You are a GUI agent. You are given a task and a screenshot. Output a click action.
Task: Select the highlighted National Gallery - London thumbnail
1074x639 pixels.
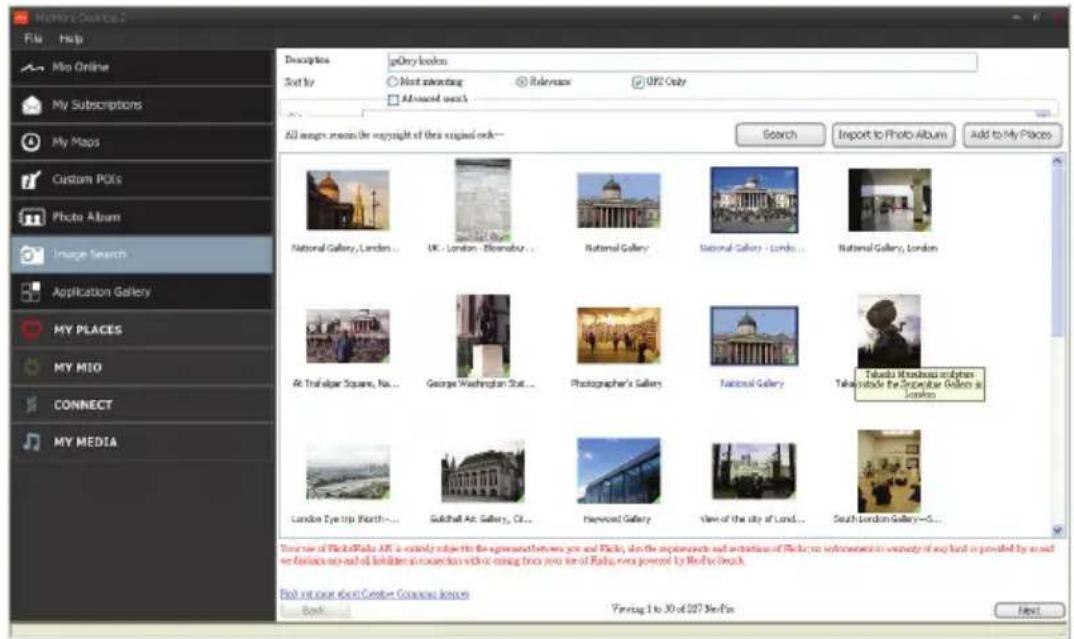tap(753, 200)
